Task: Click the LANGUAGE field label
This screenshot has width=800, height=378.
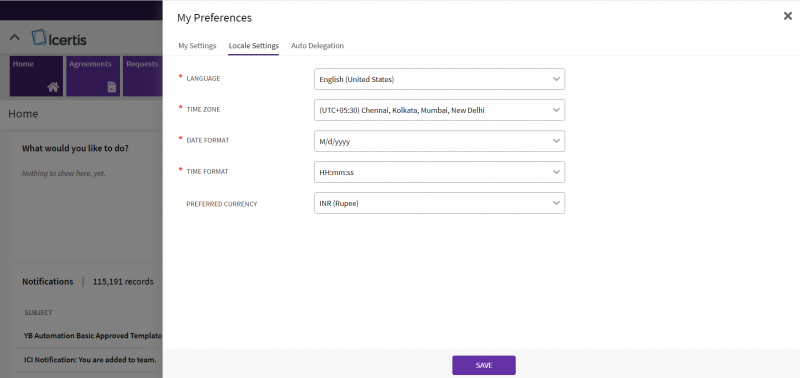Action: click(203, 79)
